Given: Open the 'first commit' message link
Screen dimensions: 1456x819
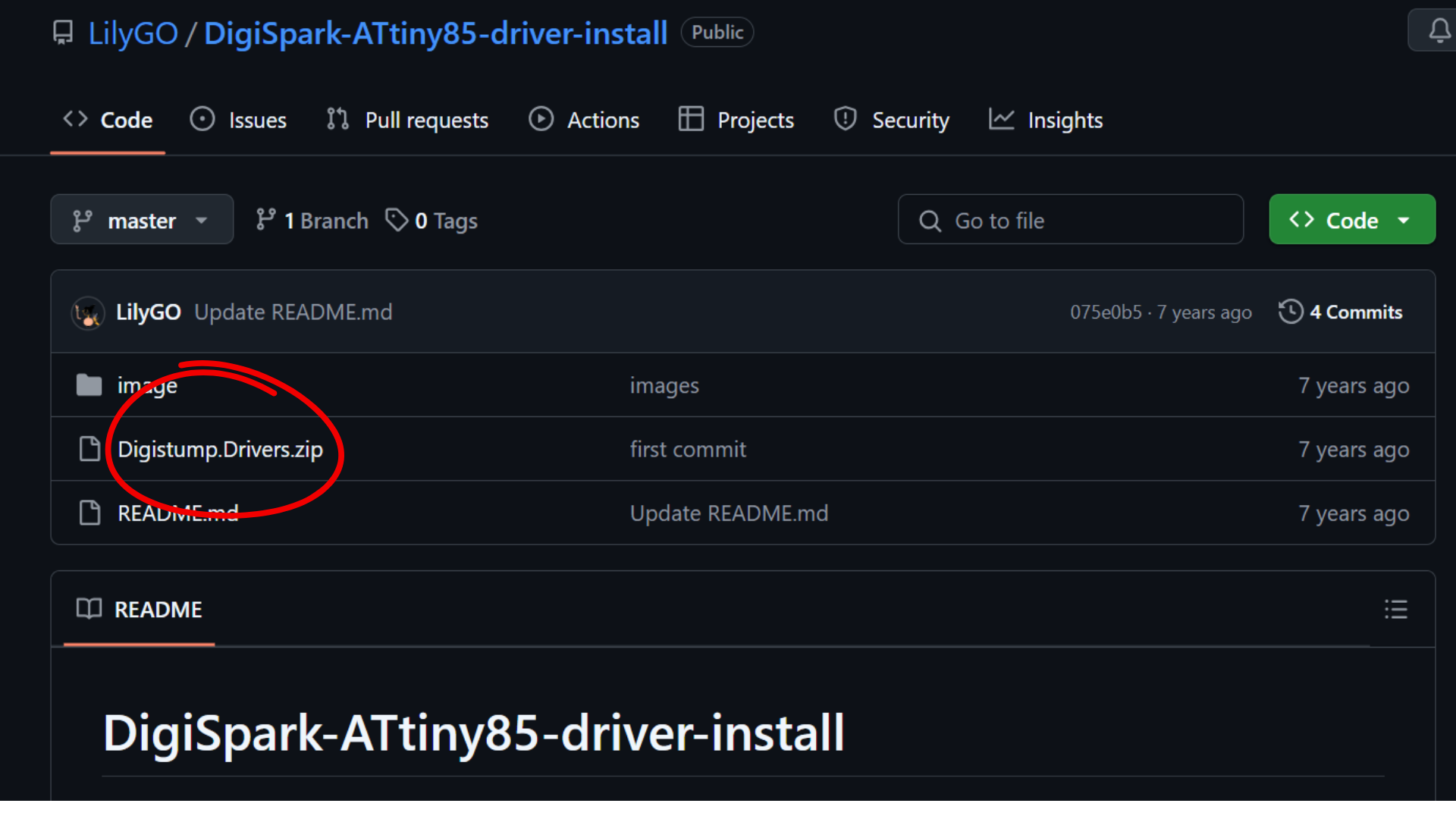Looking at the screenshot, I should (x=688, y=450).
